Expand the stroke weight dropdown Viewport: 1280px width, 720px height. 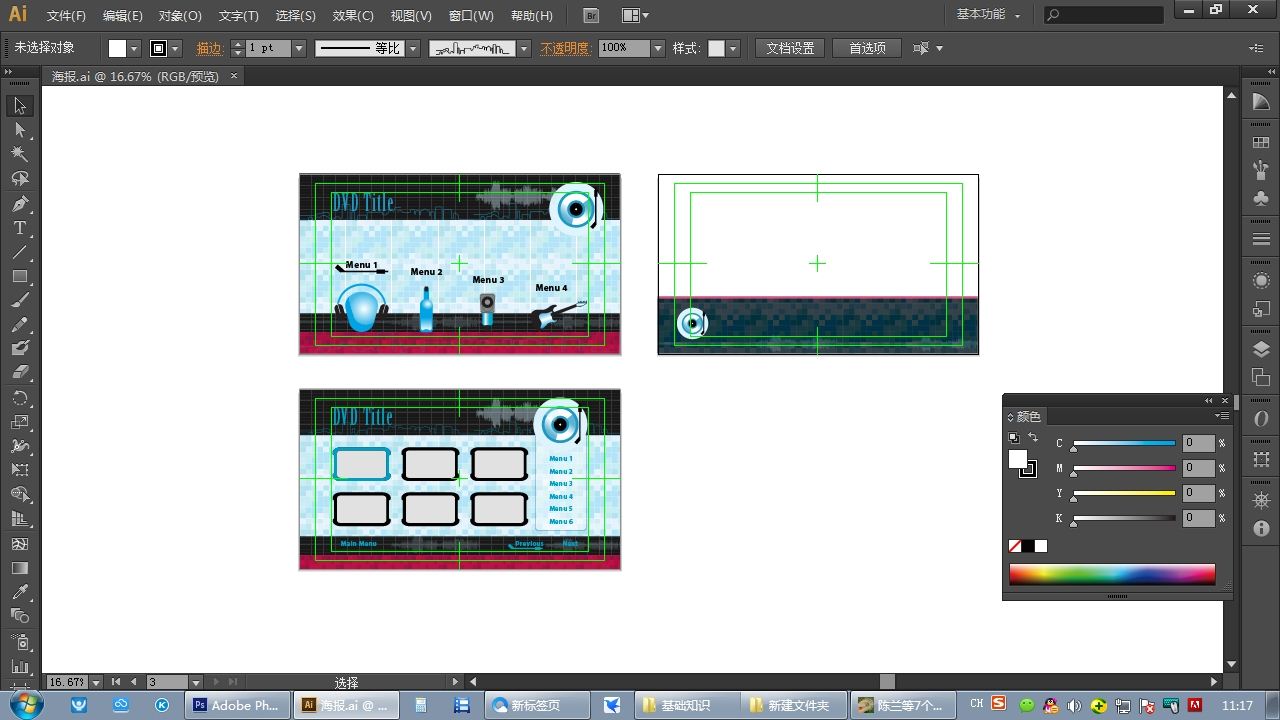point(298,48)
